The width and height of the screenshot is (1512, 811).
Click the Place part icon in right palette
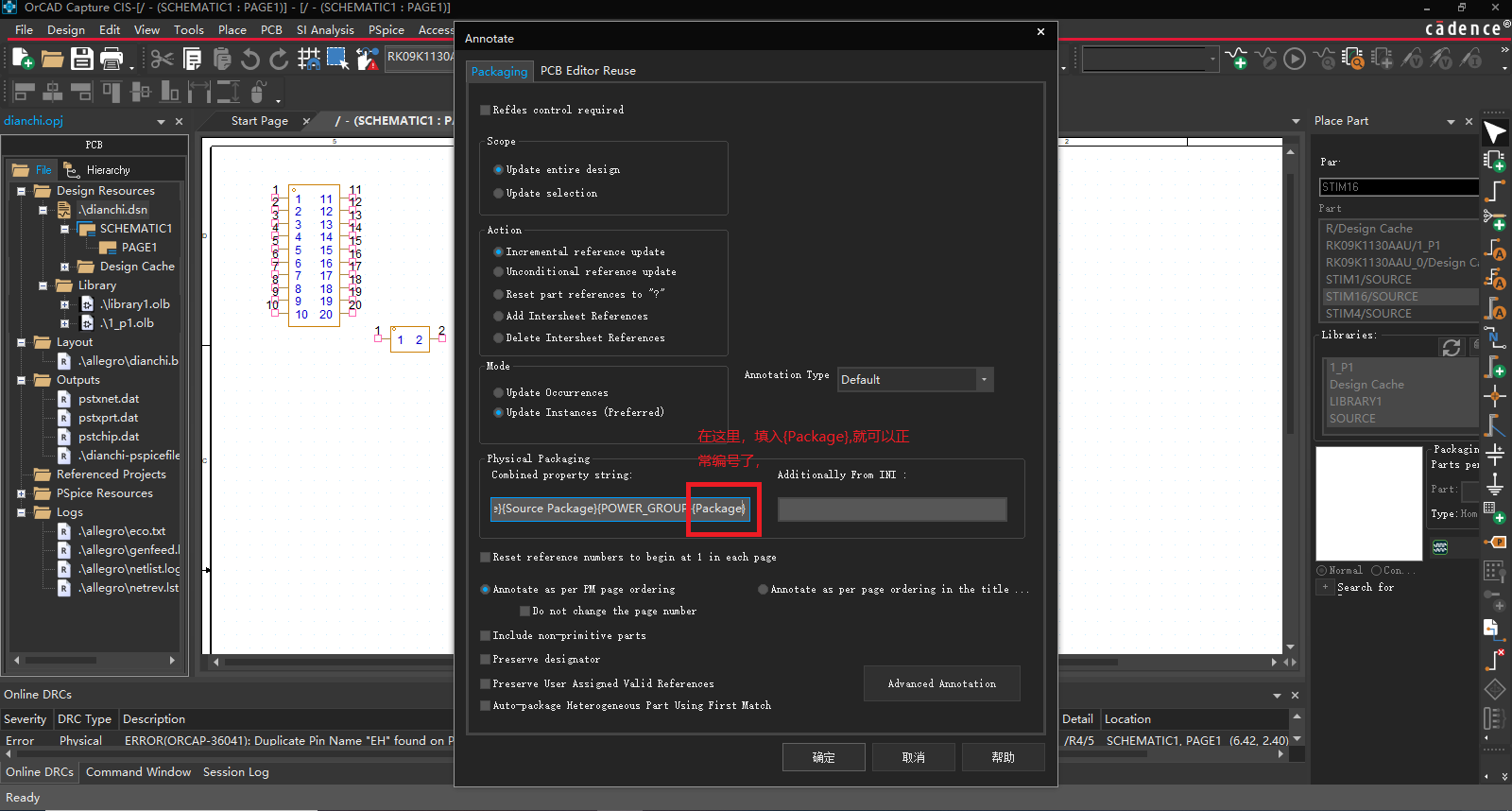point(1495,161)
